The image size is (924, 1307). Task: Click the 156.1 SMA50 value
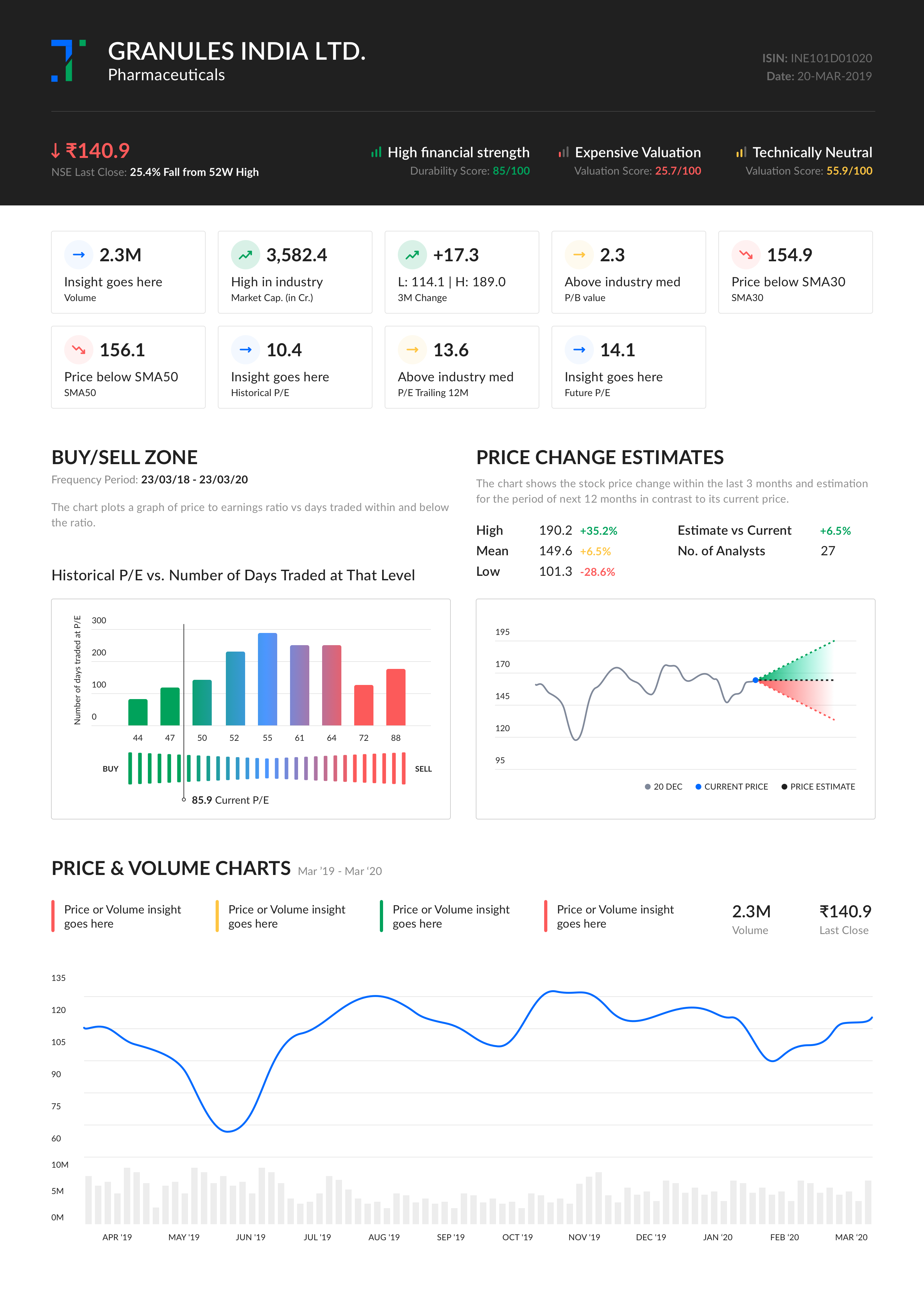click(122, 350)
